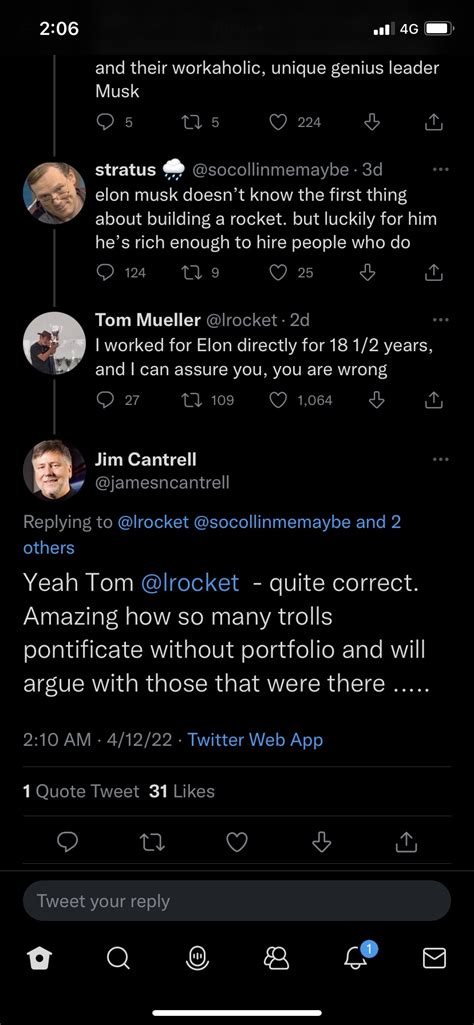
Task: View the 1 Quote Tweet
Action: (81, 791)
